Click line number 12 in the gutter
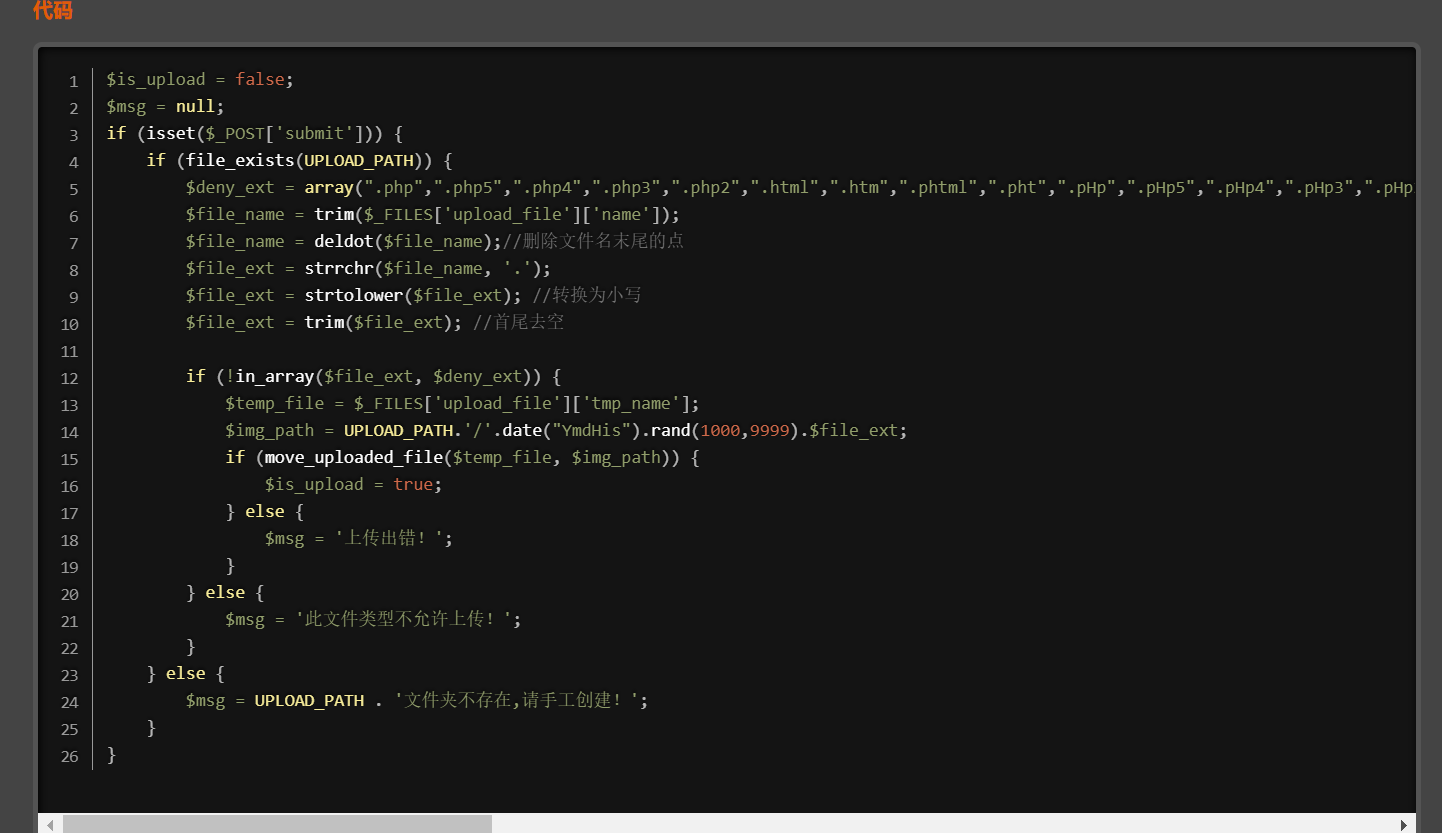The width and height of the screenshot is (1442, 833). [69, 378]
